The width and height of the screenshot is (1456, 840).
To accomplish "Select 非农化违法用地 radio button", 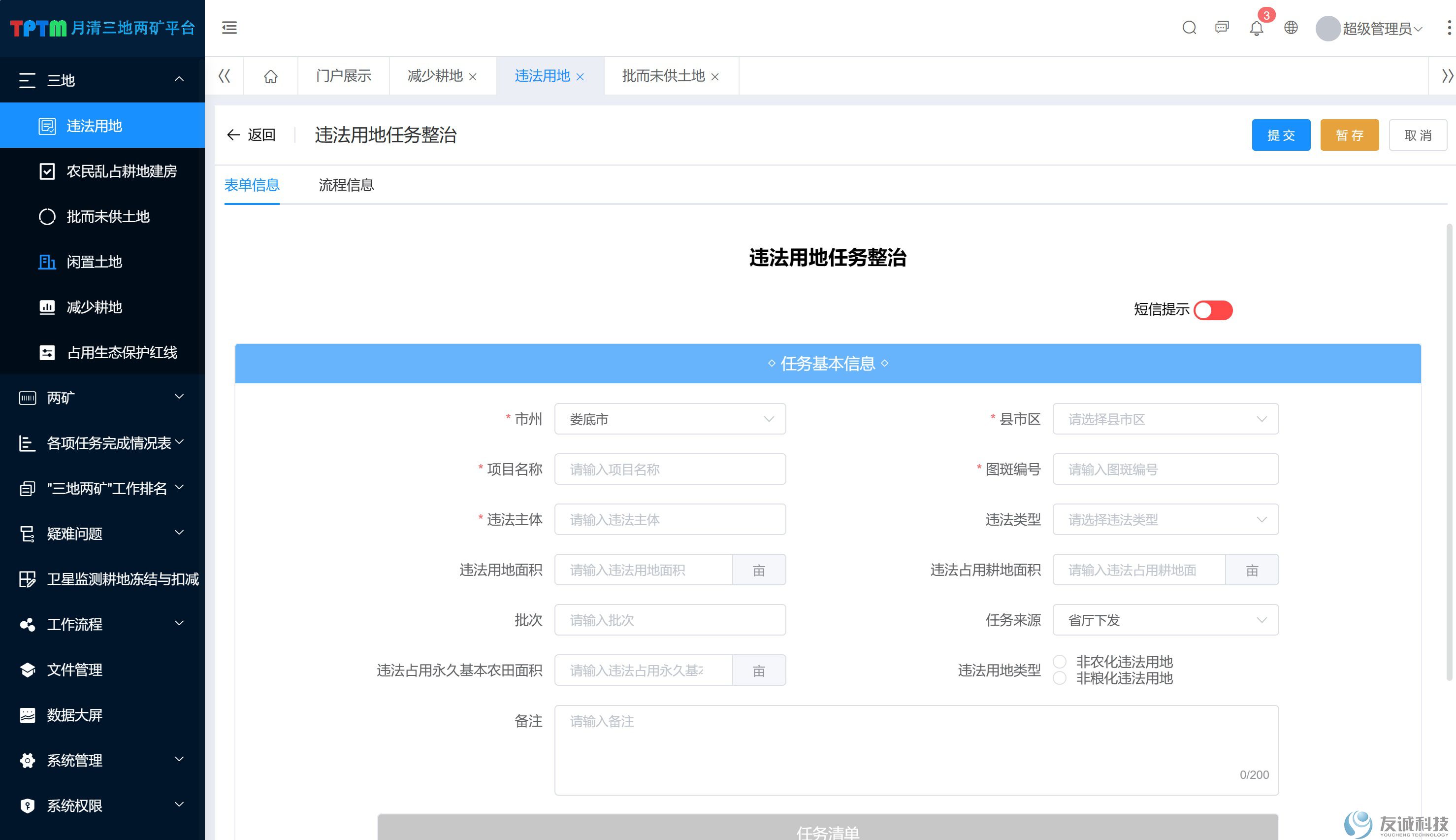I will (1060, 661).
